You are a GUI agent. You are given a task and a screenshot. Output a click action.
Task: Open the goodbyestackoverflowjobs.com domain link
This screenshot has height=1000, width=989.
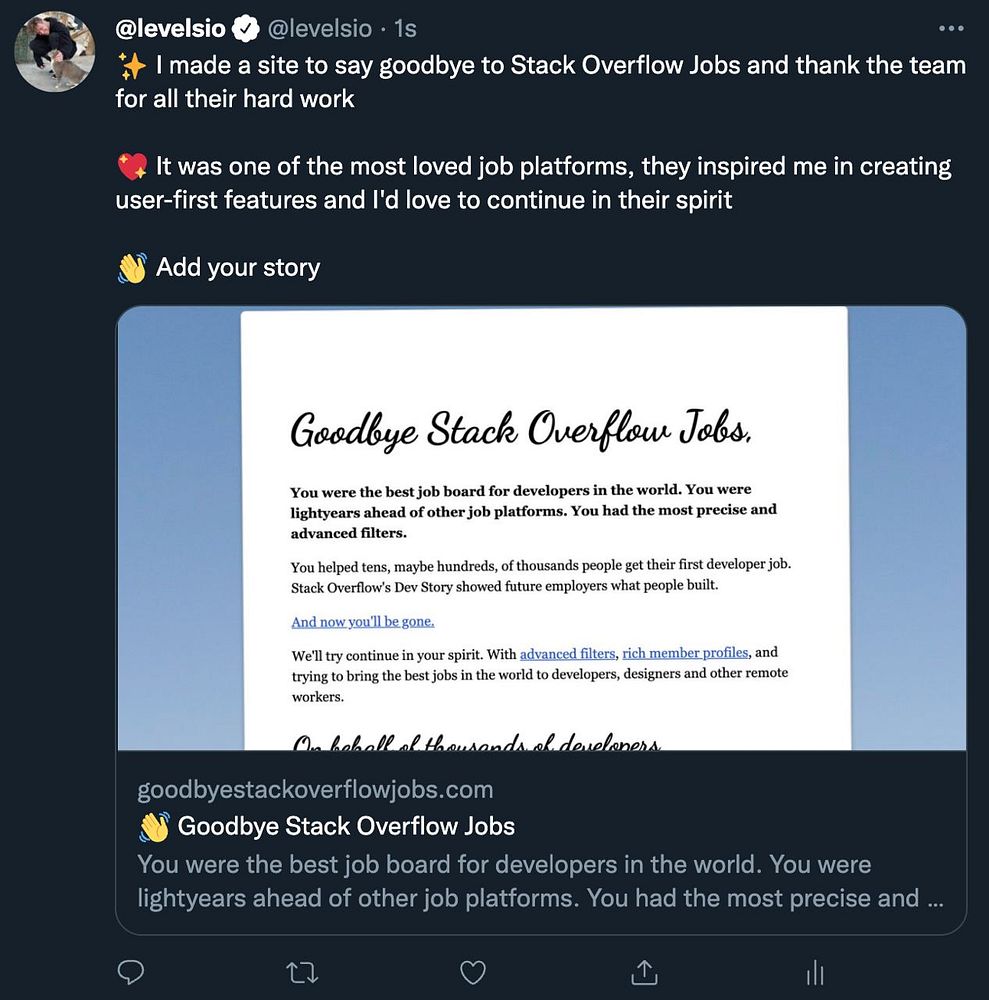315,790
